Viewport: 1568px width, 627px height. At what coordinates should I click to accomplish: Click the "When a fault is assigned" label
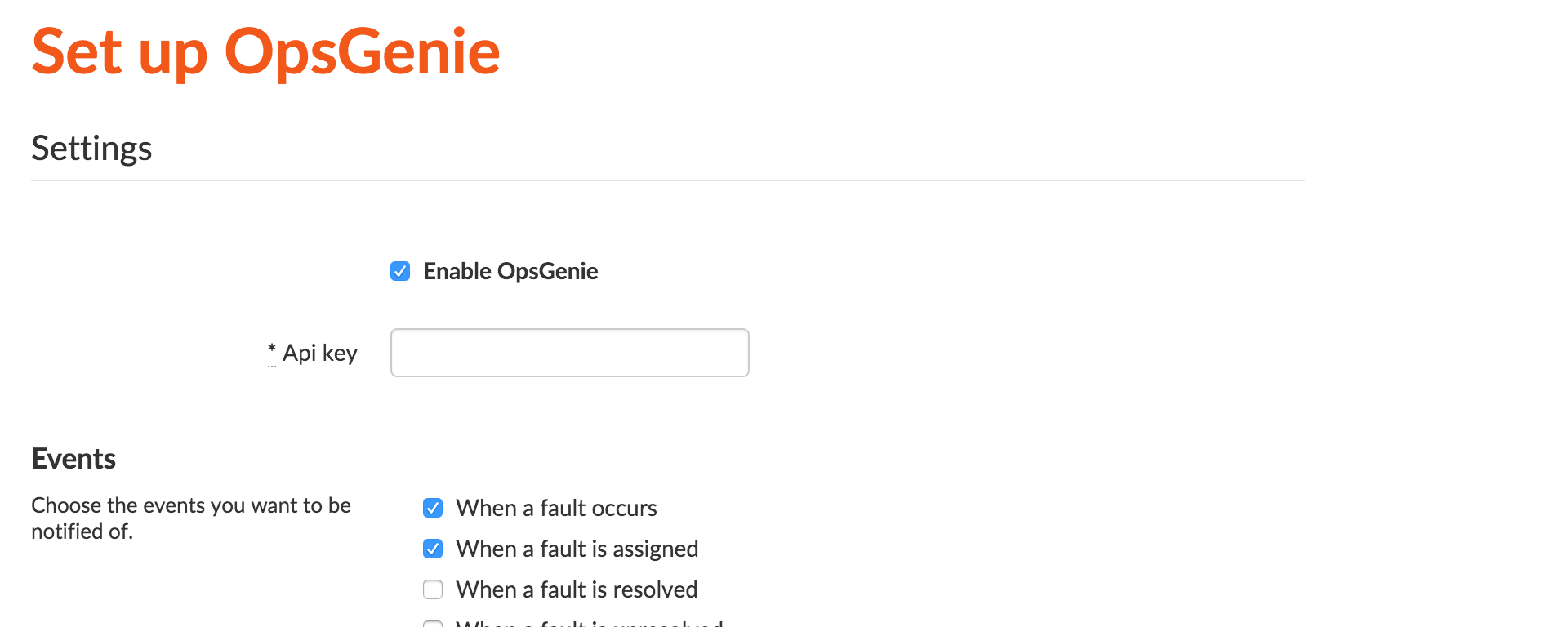pos(577,549)
